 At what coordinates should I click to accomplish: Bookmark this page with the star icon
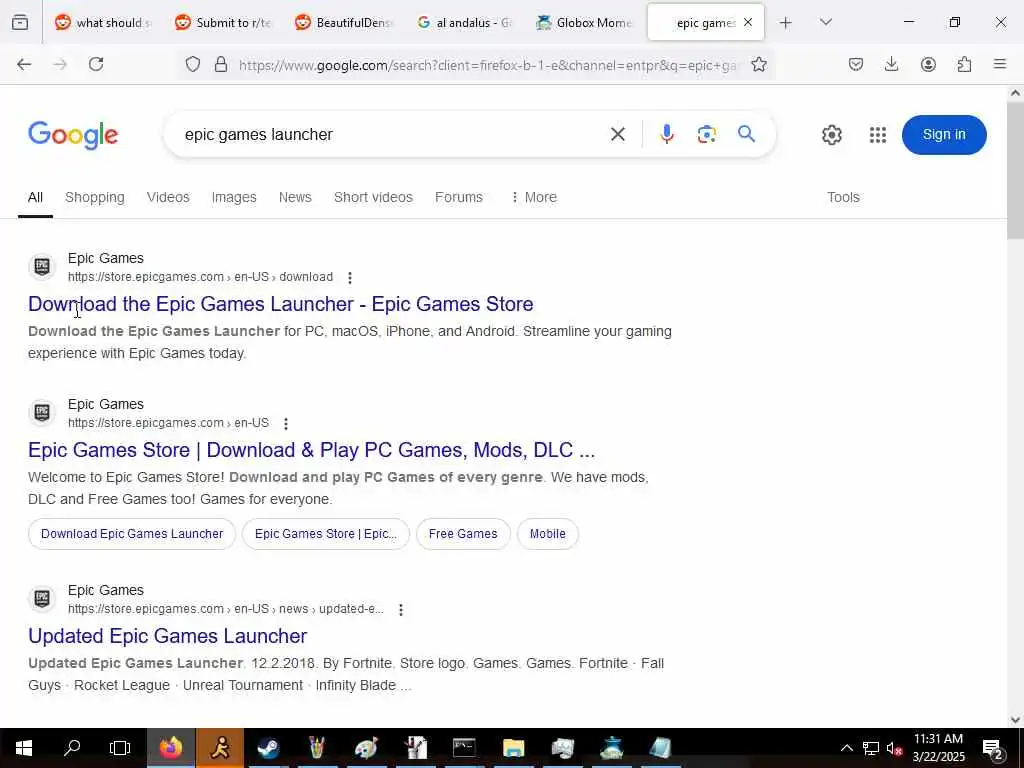coord(758,64)
